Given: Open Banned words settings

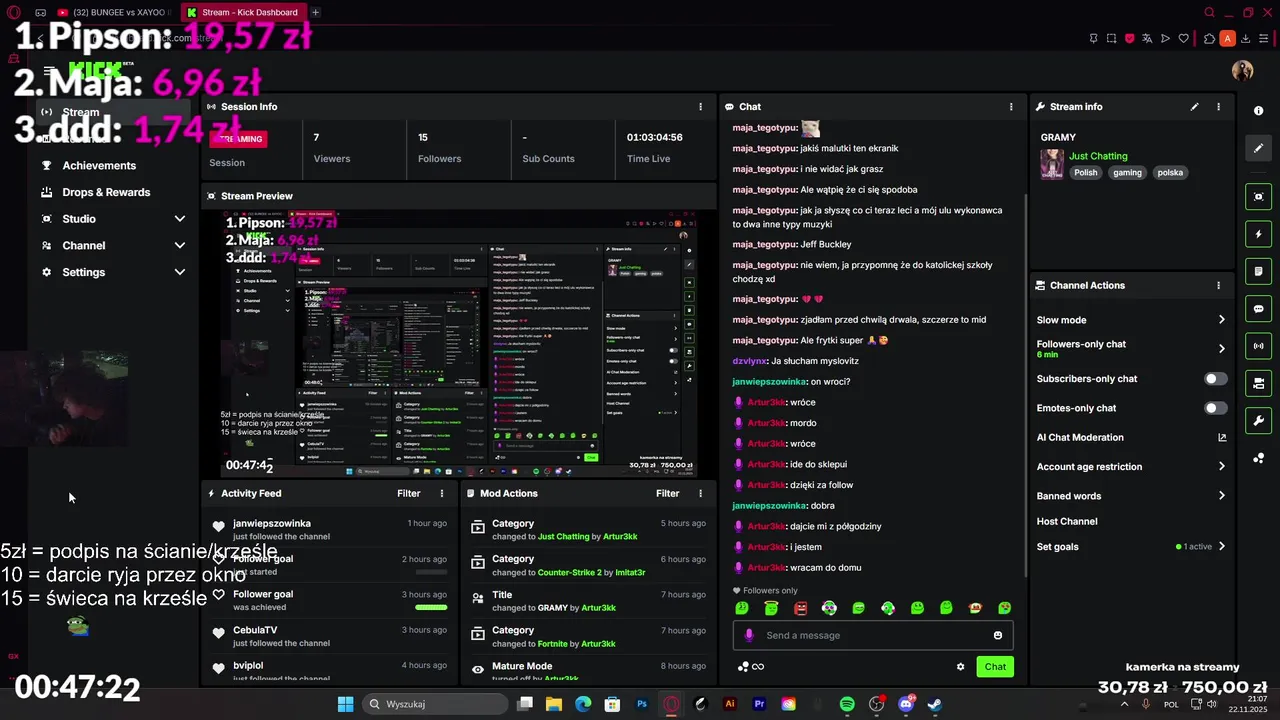Looking at the screenshot, I should [x=1131, y=496].
